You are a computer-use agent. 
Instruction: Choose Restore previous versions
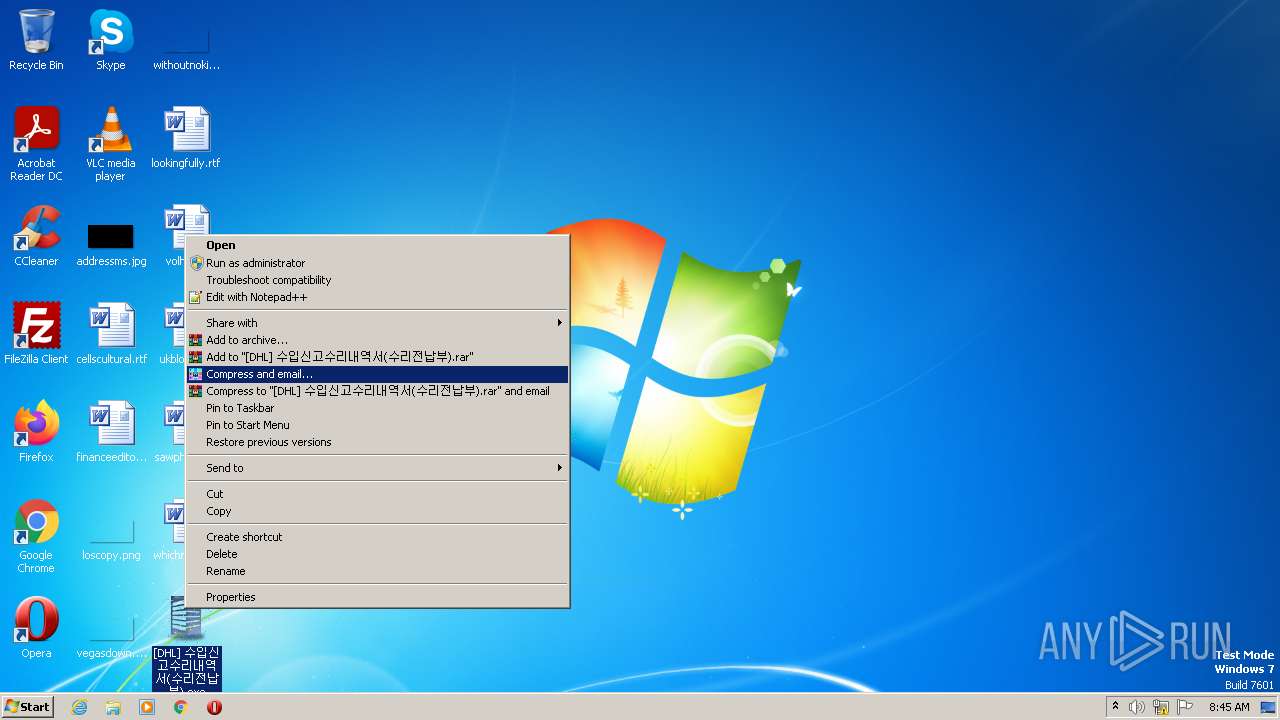click(x=378, y=442)
